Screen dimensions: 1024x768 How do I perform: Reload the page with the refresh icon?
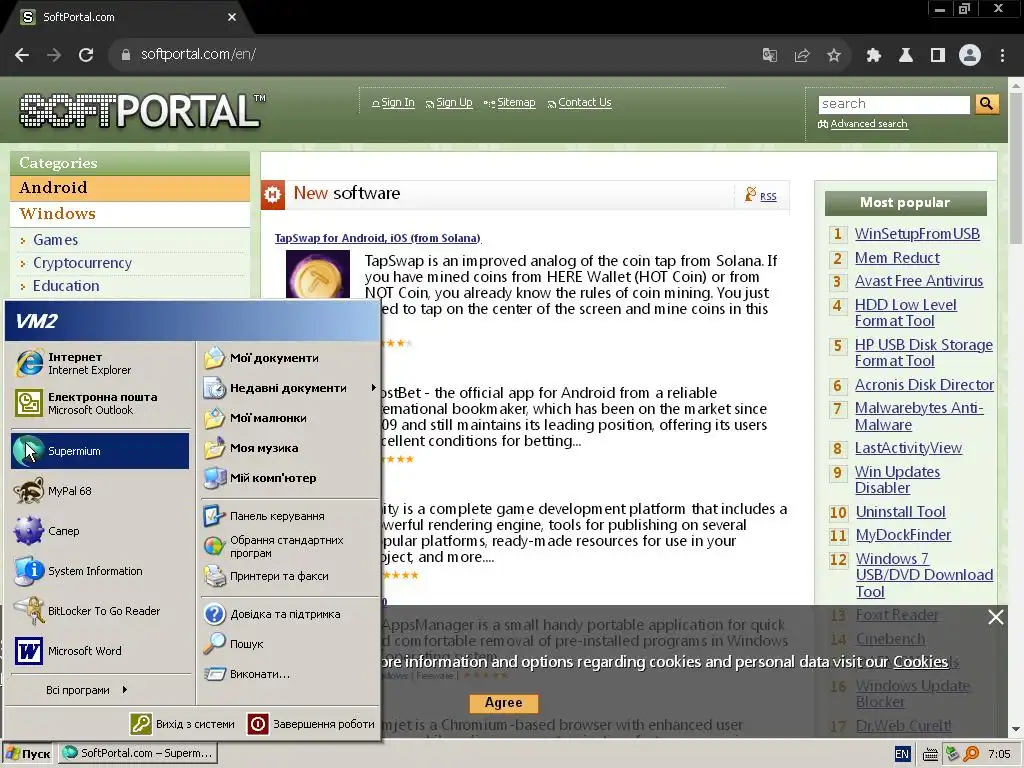[x=86, y=56]
